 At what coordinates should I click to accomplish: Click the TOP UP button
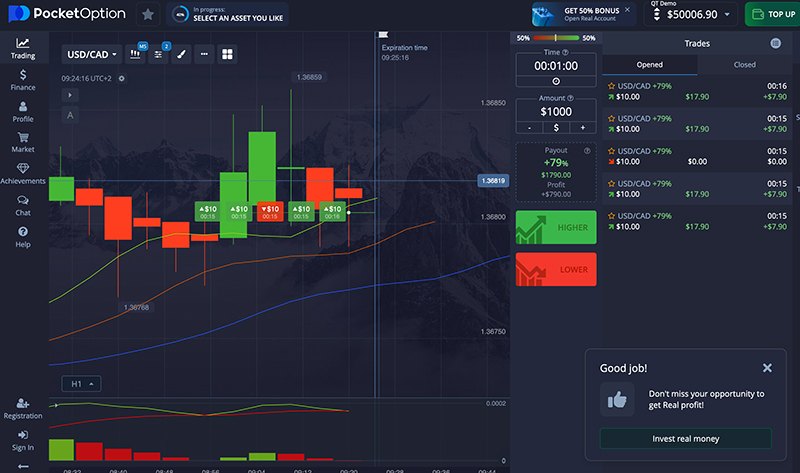[773, 14]
